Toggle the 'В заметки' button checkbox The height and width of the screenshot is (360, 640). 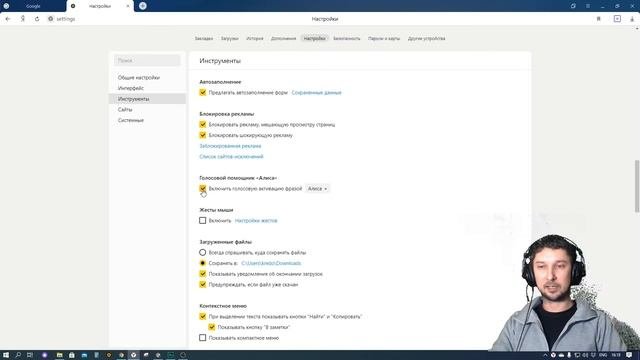tap(211, 327)
